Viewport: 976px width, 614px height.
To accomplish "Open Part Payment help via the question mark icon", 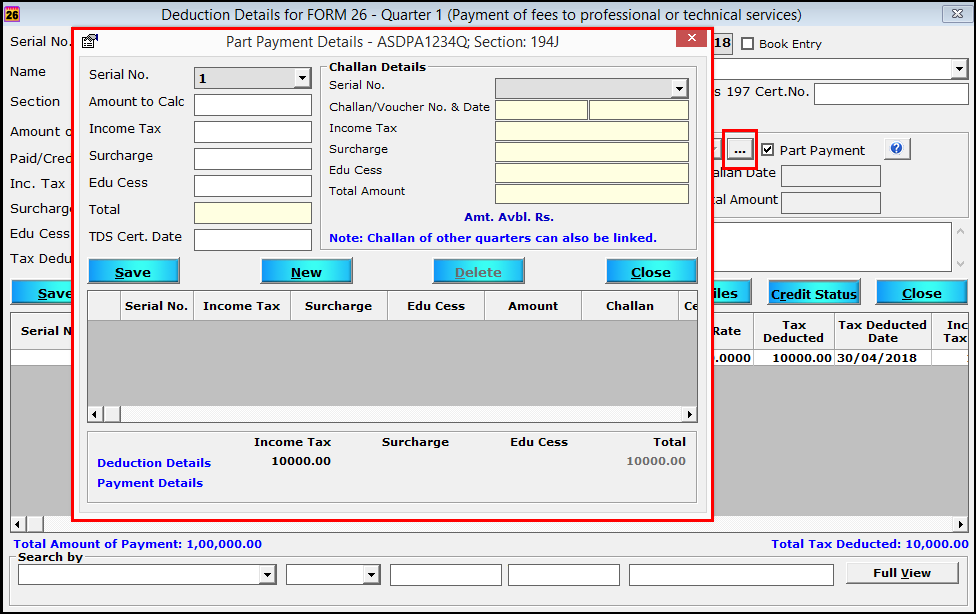I will point(897,149).
